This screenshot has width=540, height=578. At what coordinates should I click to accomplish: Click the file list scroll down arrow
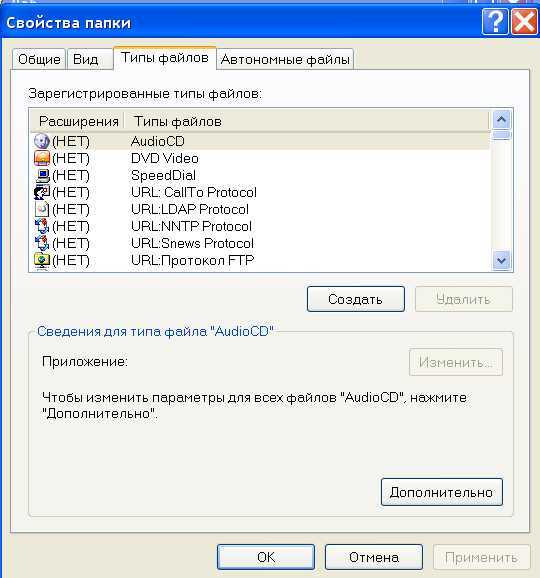click(501, 261)
